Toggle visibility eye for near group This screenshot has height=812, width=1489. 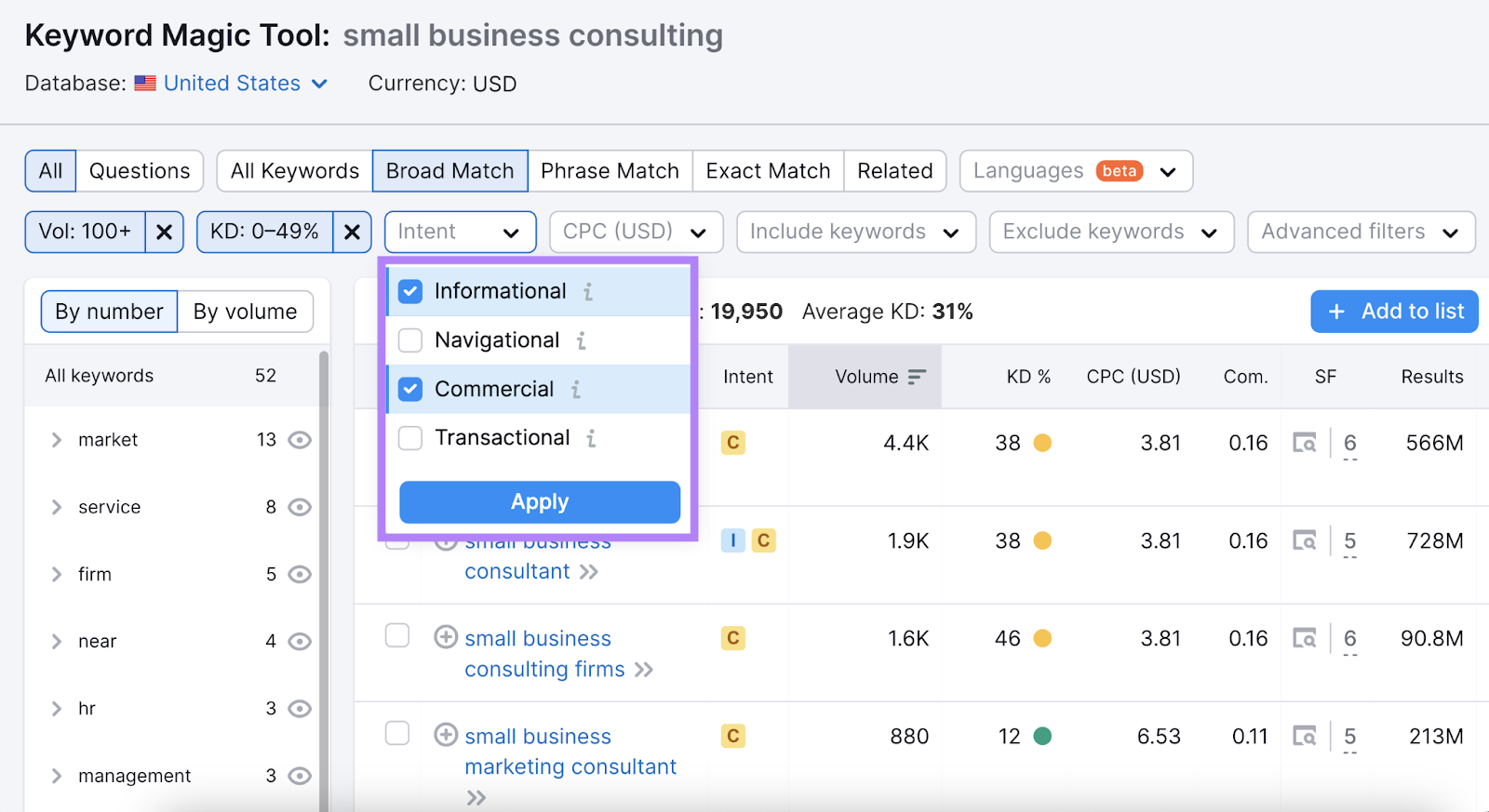[x=300, y=642]
